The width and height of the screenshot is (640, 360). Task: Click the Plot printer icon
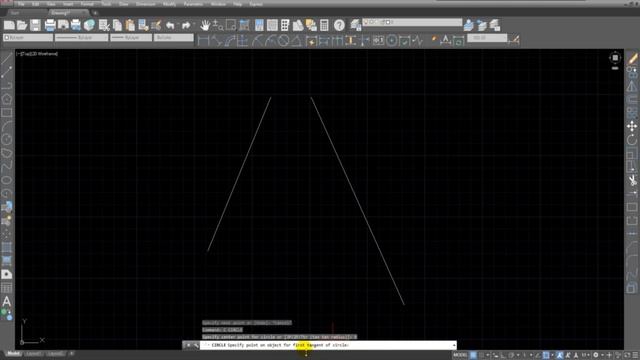coord(50,25)
